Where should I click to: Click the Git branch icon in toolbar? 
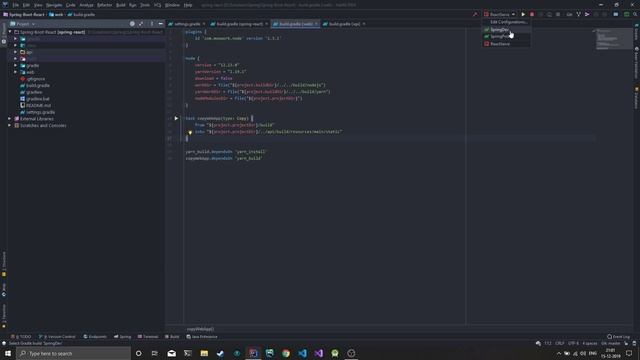click(578, 14)
